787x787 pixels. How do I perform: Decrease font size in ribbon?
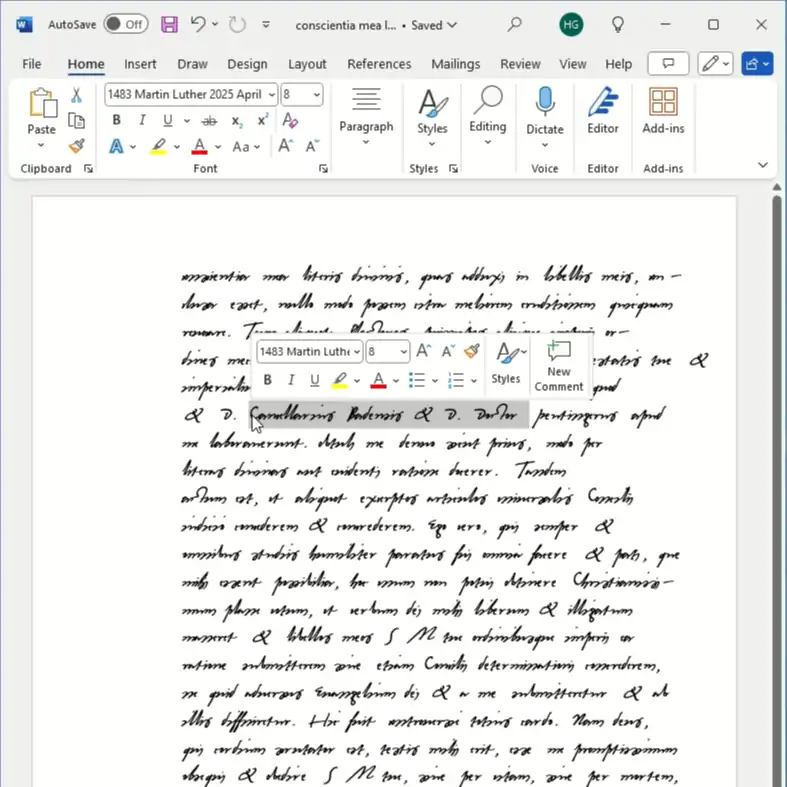pyautogui.click(x=312, y=146)
